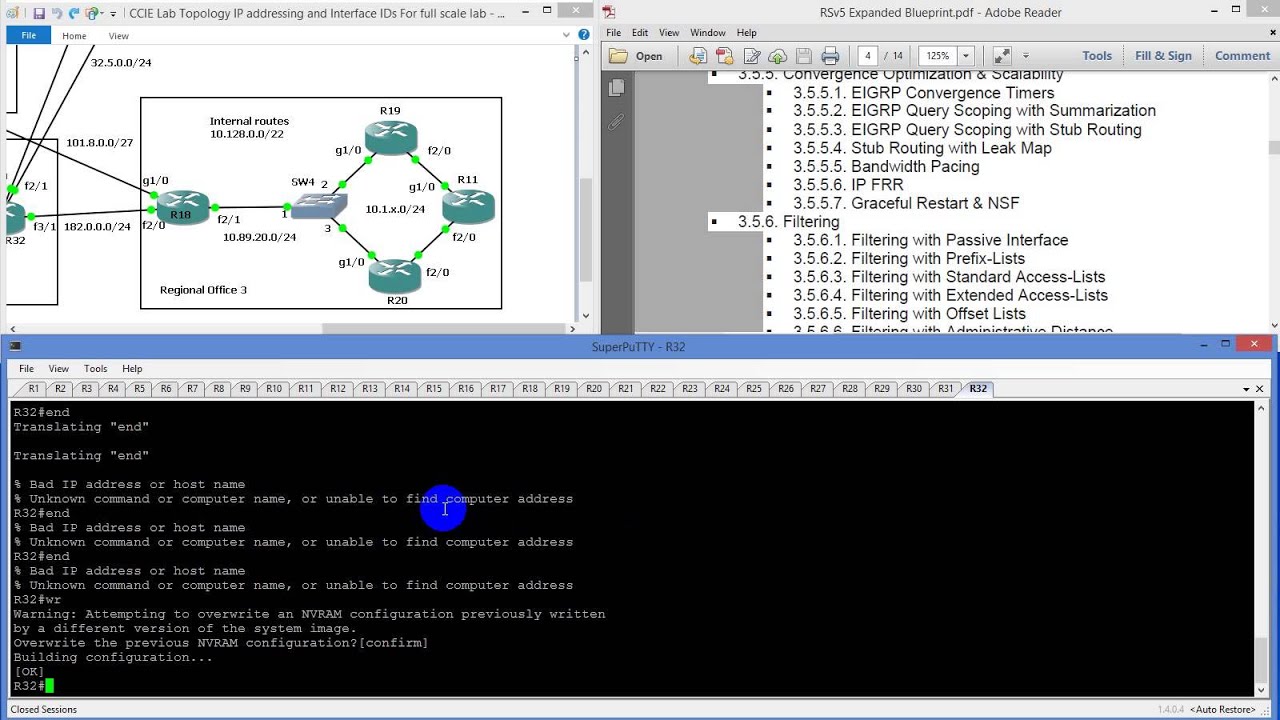Click the attachments paperclip icon in Reader sidebar
Viewport: 1280px width, 720px height.
[617, 122]
